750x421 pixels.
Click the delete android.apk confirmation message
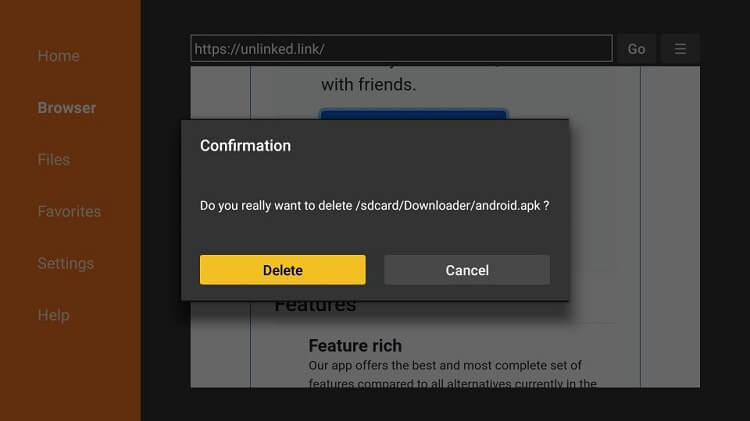[x=375, y=206]
